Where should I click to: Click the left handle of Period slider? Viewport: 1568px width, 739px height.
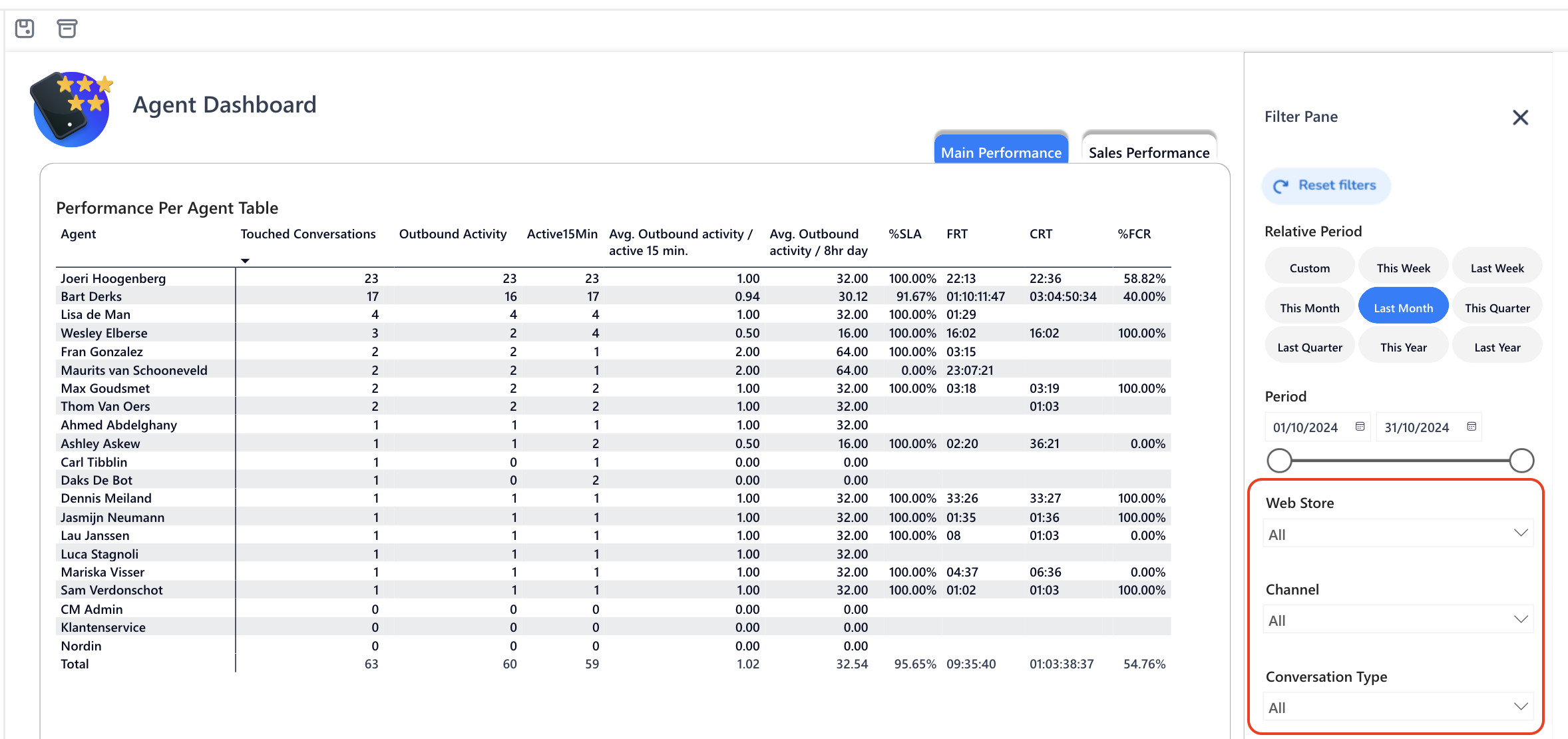(x=1279, y=461)
